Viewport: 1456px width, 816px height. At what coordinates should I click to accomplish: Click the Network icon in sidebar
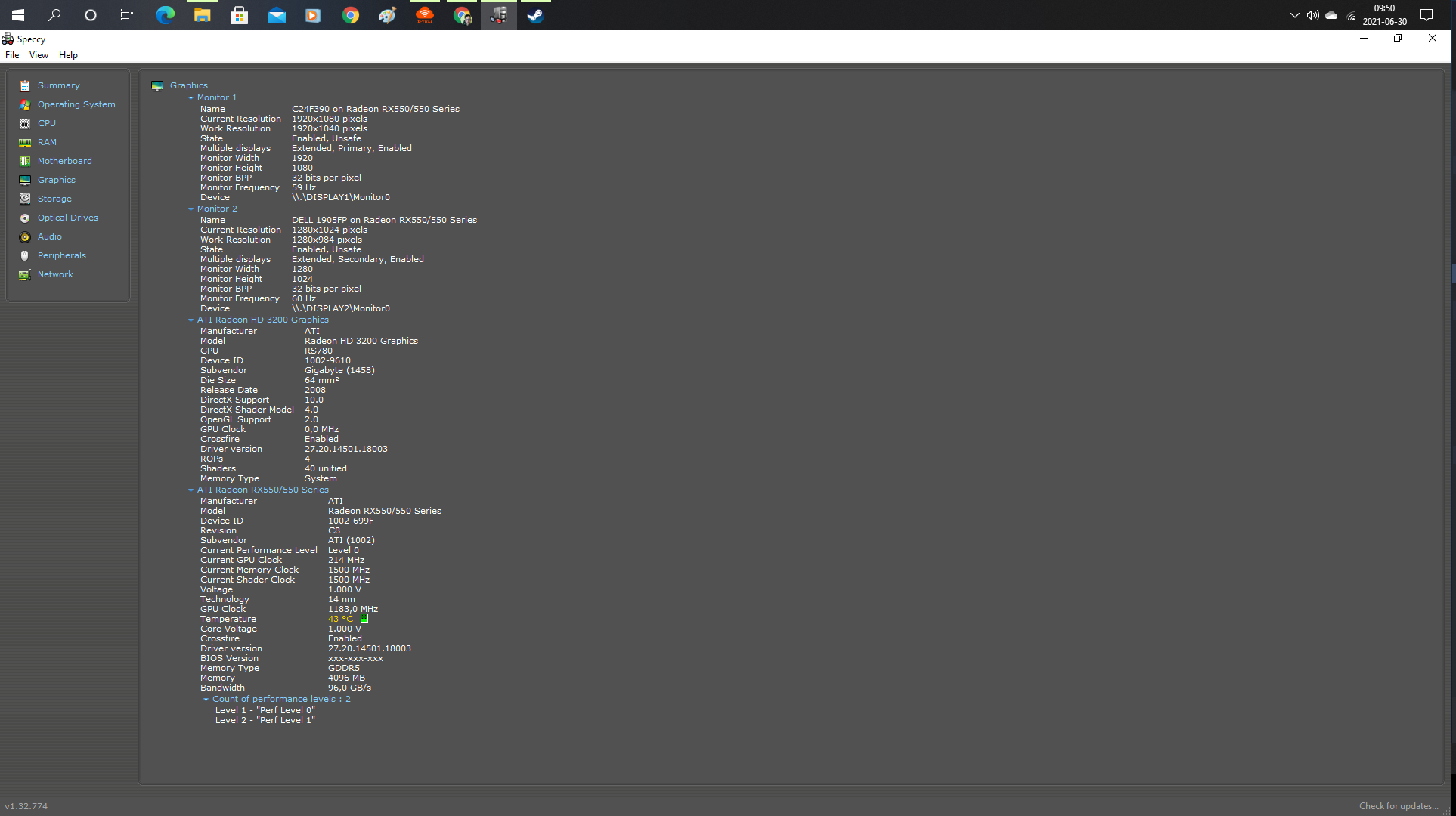(x=25, y=275)
